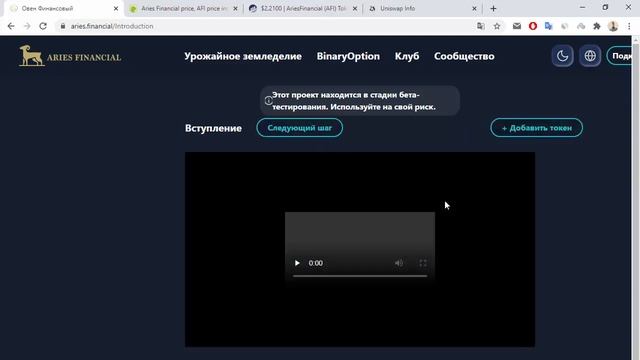Open the language selector globe icon
Image resolution: width=640 pixels, height=360 pixels.
click(590, 56)
